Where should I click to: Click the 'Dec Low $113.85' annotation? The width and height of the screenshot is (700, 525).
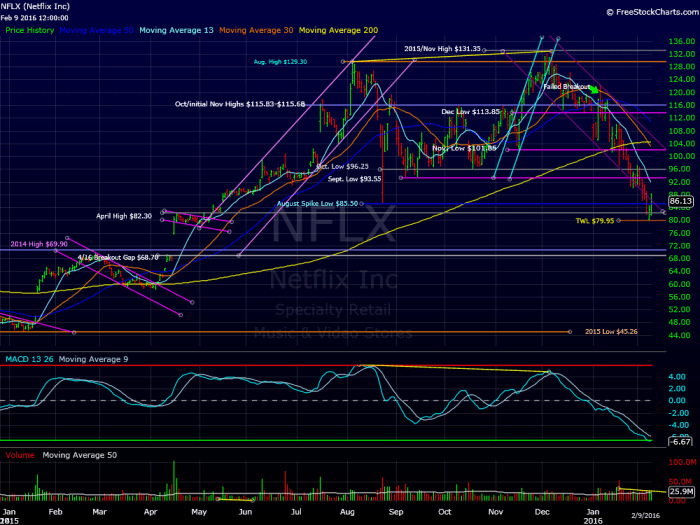click(471, 112)
